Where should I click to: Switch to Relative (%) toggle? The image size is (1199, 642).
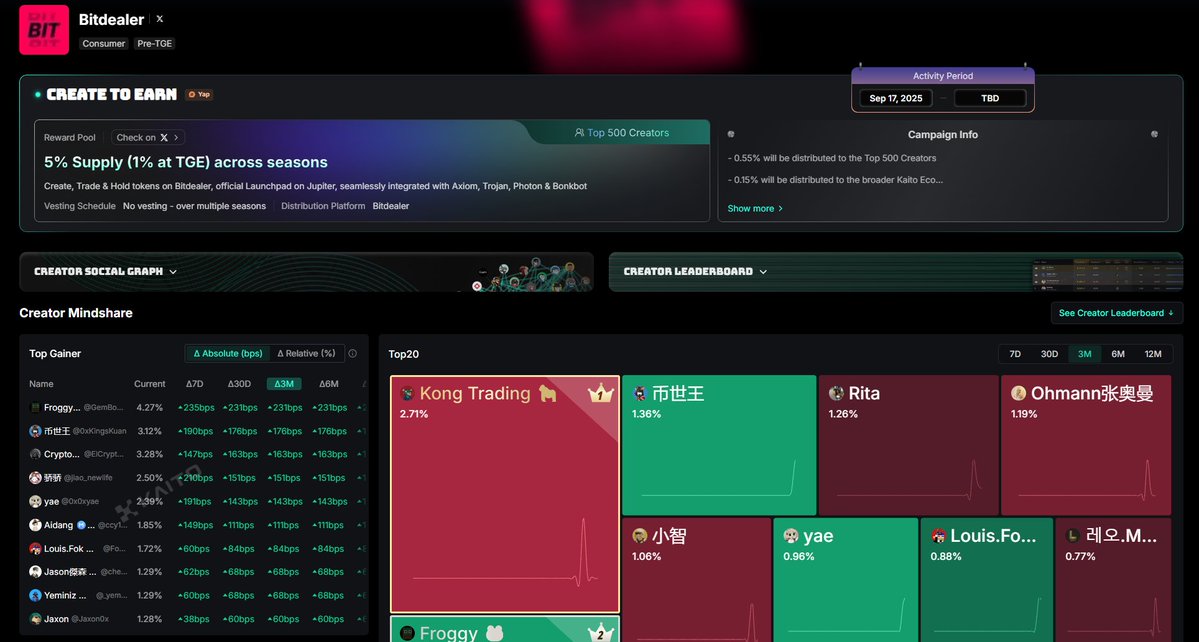click(x=307, y=354)
